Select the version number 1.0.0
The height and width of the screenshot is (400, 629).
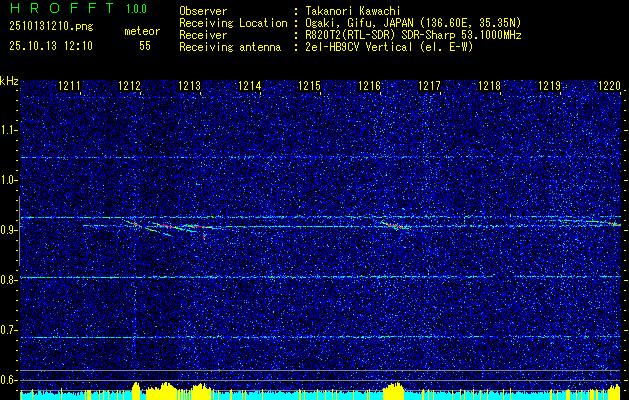coord(136,9)
